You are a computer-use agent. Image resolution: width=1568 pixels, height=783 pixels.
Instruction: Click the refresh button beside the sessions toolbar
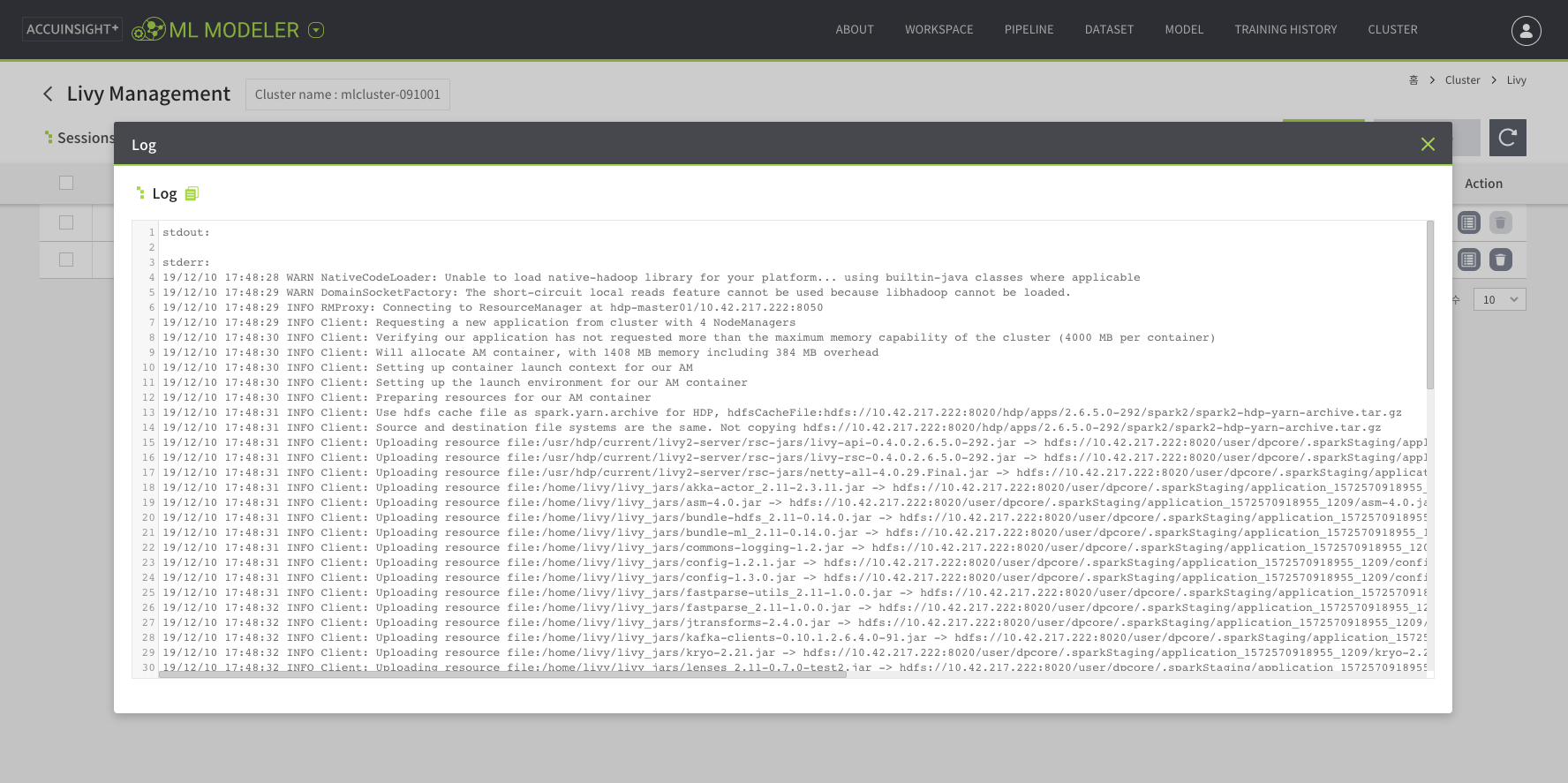[1508, 138]
